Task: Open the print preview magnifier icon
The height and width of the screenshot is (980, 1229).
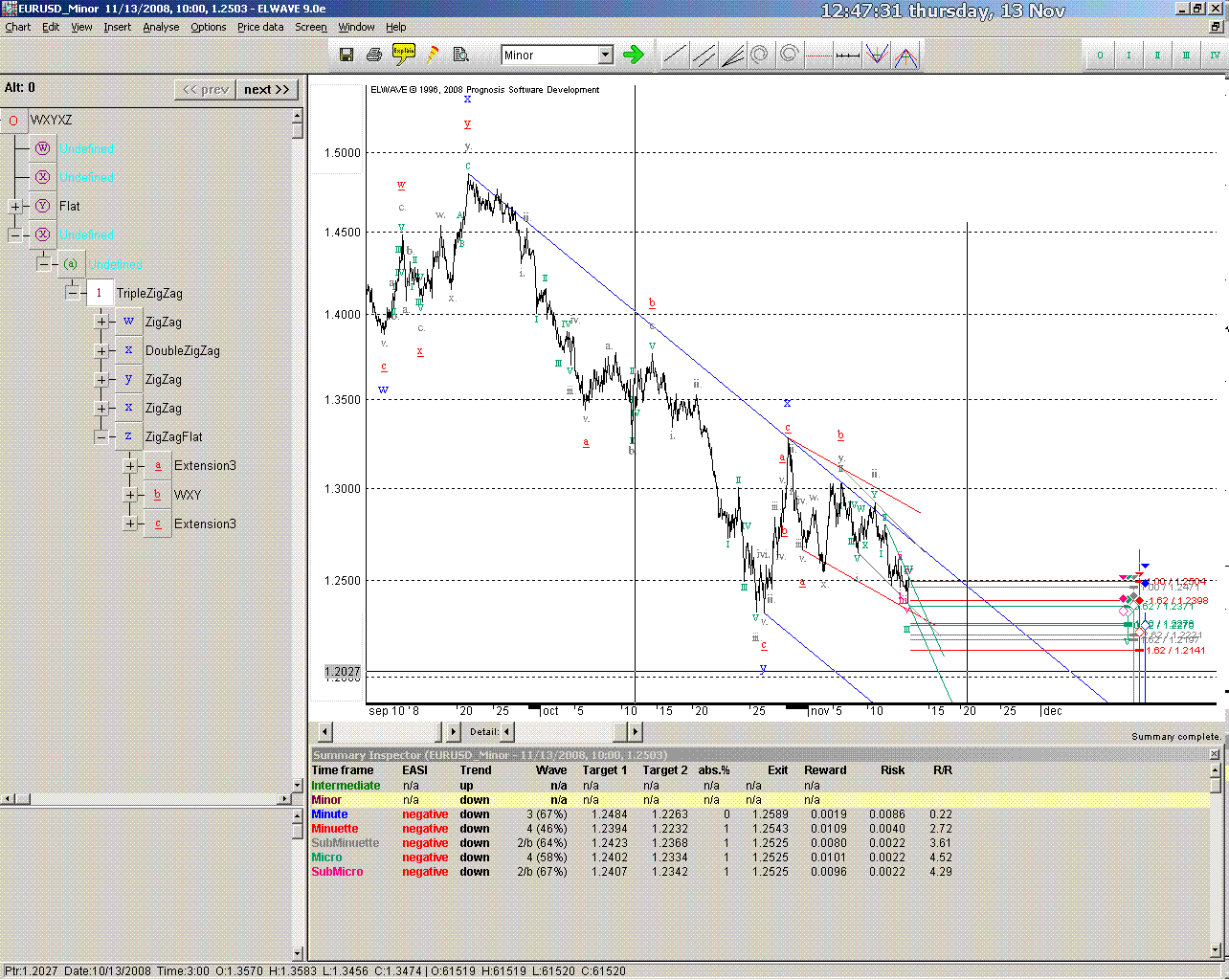Action: [460, 55]
